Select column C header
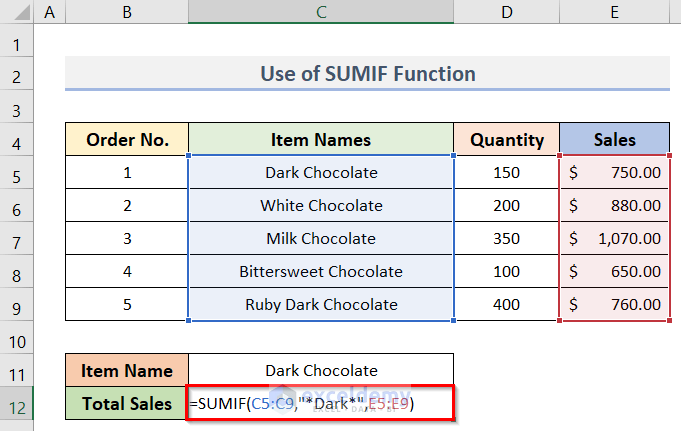681x431 pixels. click(321, 13)
